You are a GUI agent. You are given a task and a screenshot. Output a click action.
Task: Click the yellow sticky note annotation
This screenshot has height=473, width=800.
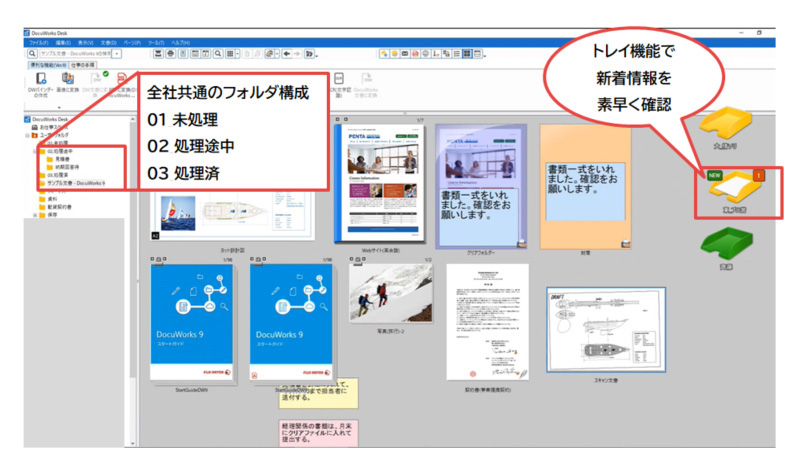(x=318, y=394)
